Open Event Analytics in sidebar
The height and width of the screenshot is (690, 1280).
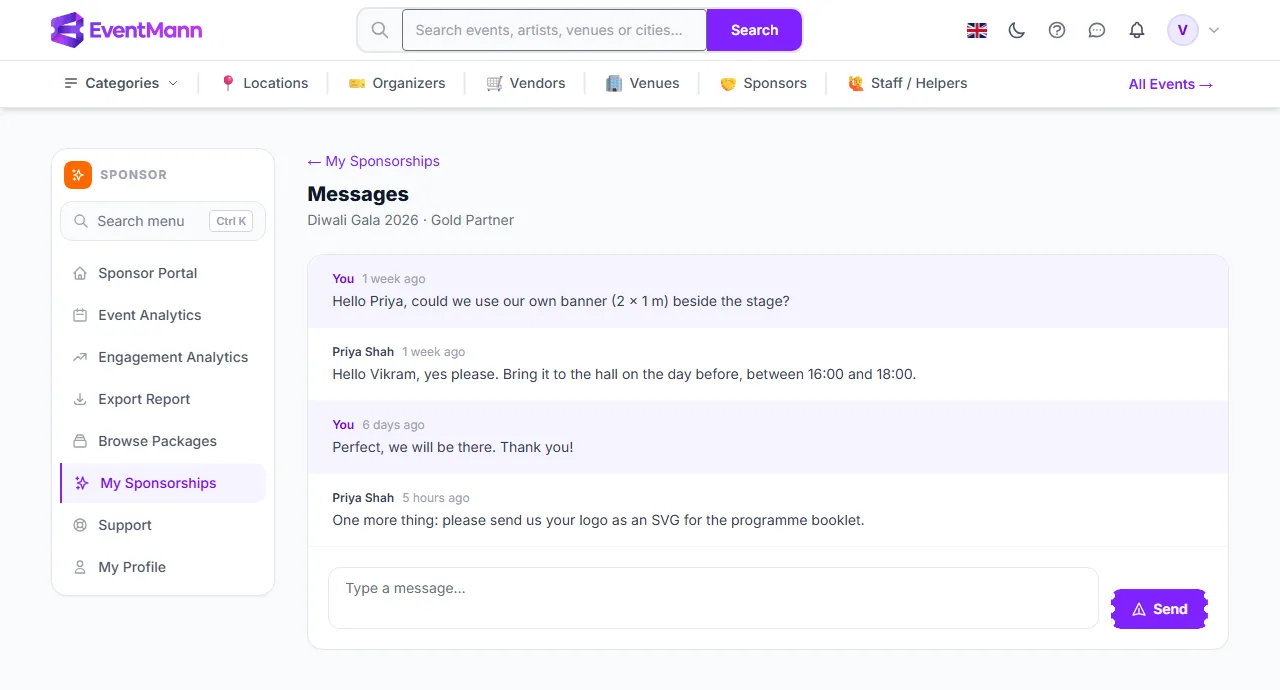pos(163,315)
